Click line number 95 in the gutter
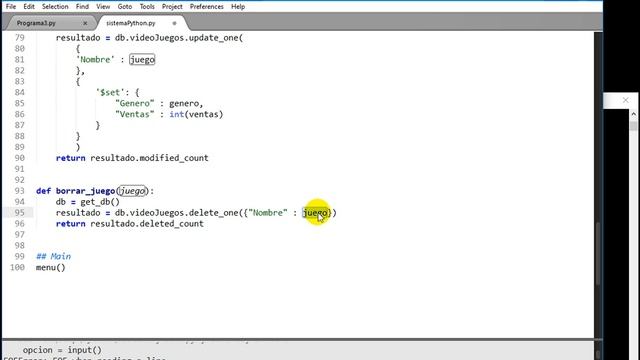640x360 pixels. 20,213
